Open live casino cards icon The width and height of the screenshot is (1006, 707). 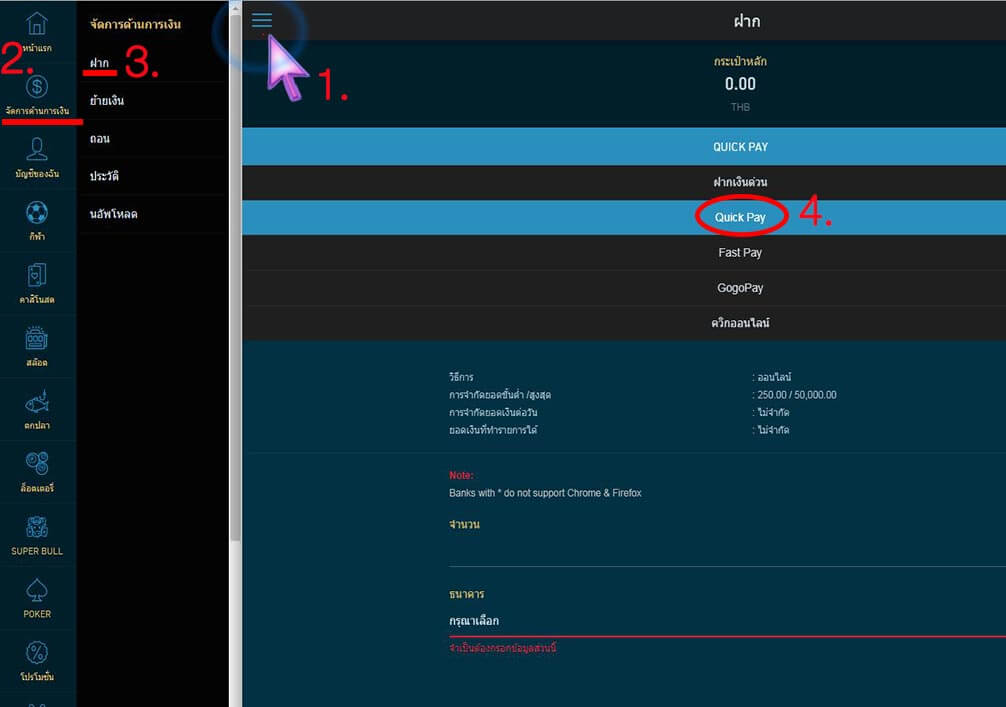pos(37,275)
